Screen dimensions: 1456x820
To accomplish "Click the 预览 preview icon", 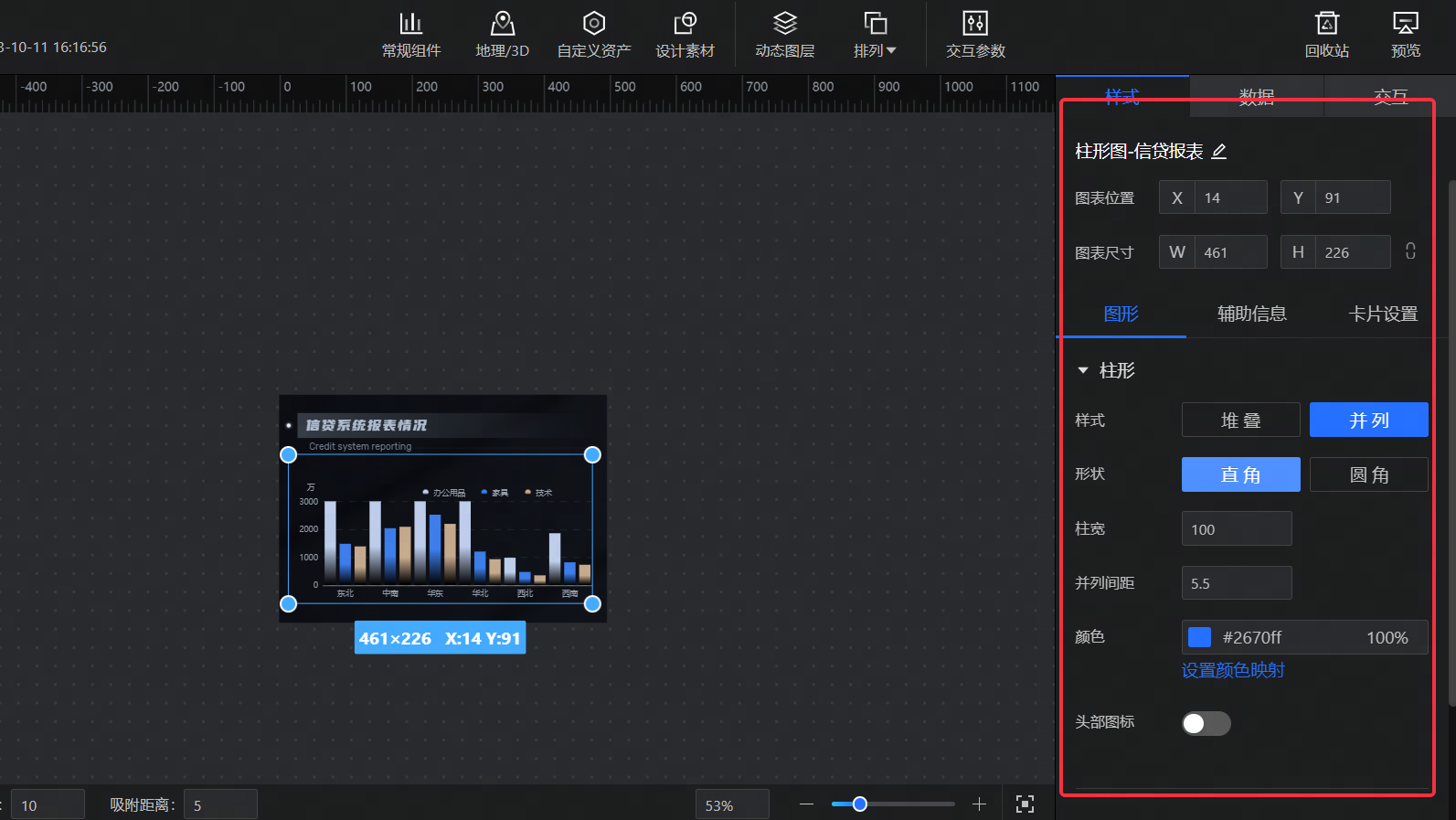I will pos(1405,24).
